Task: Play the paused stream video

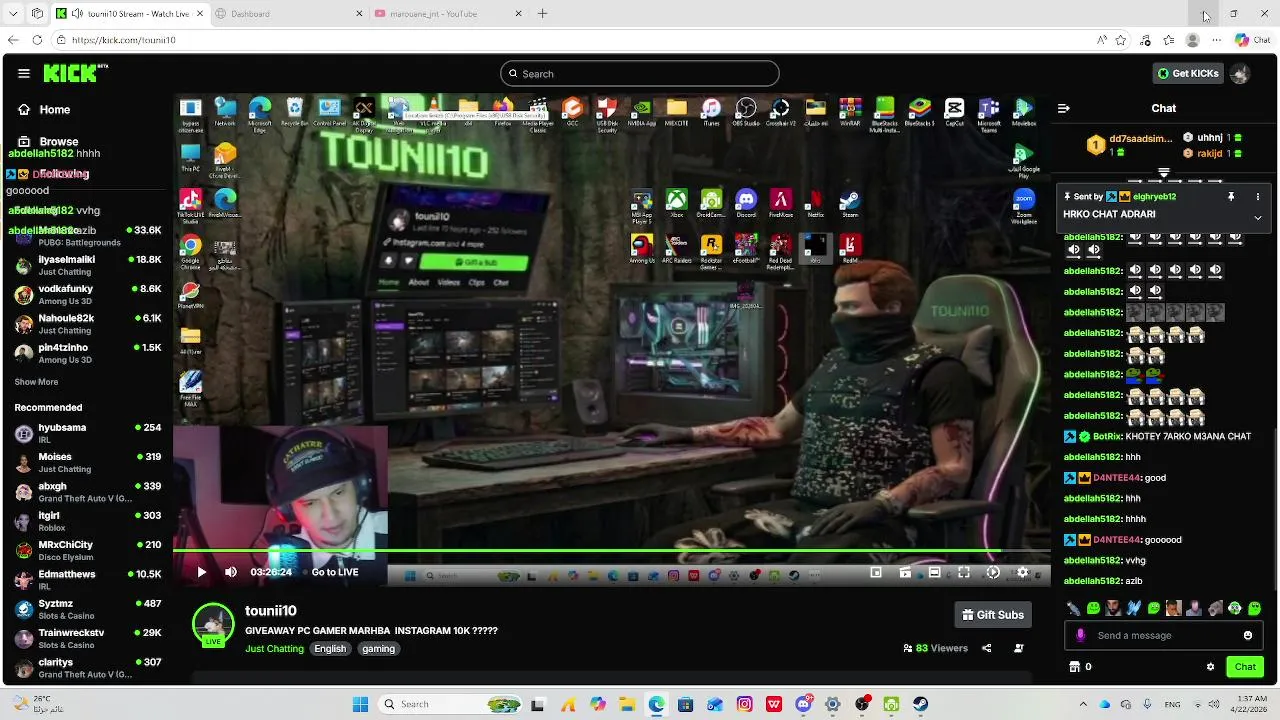Action: (201, 572)
